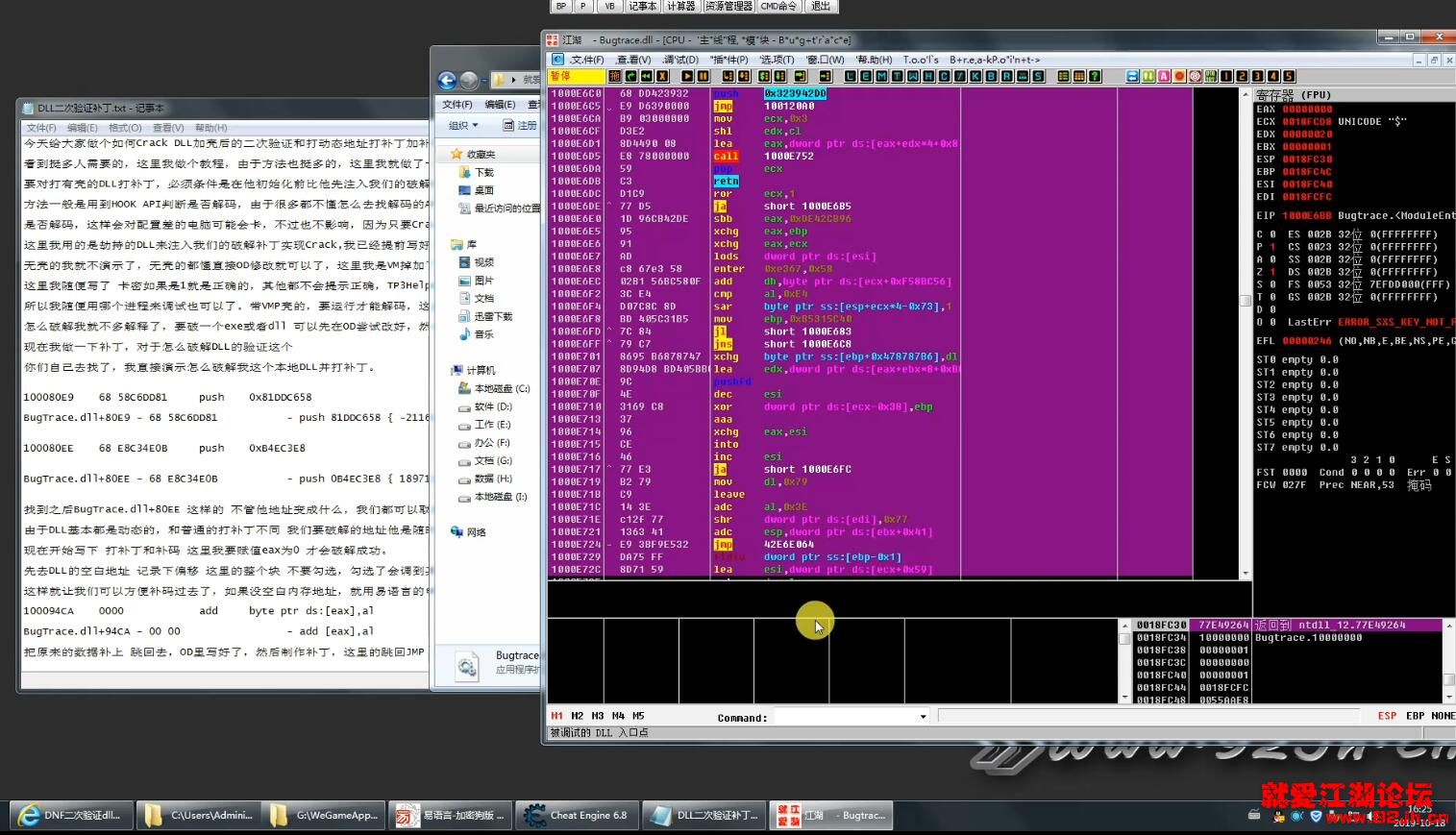Run the debugged program with play icon
Image resolution: width=1456 pixels, height=835 pixels.
pos(688,76)
